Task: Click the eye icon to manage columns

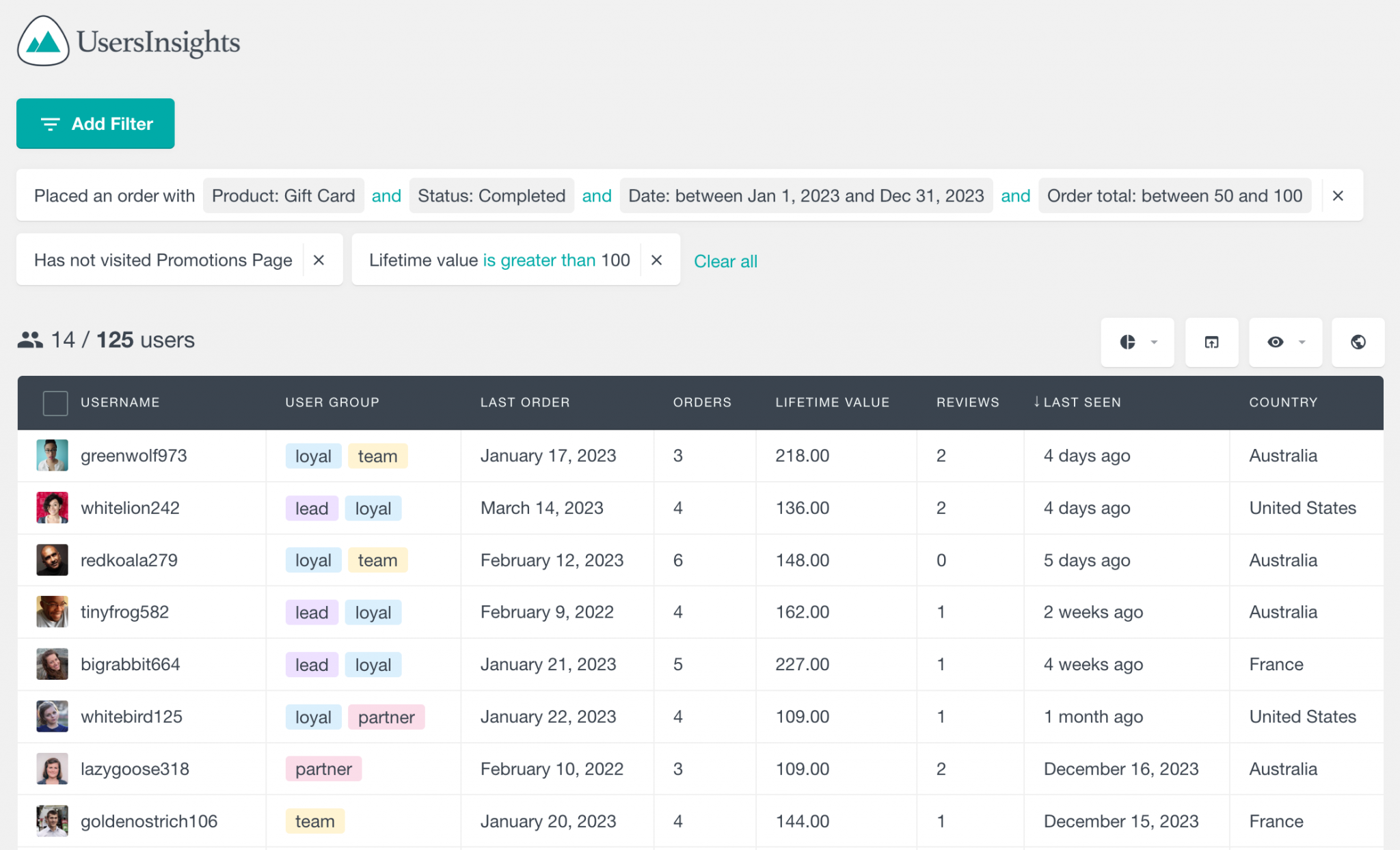Action: click(1277, 342)
